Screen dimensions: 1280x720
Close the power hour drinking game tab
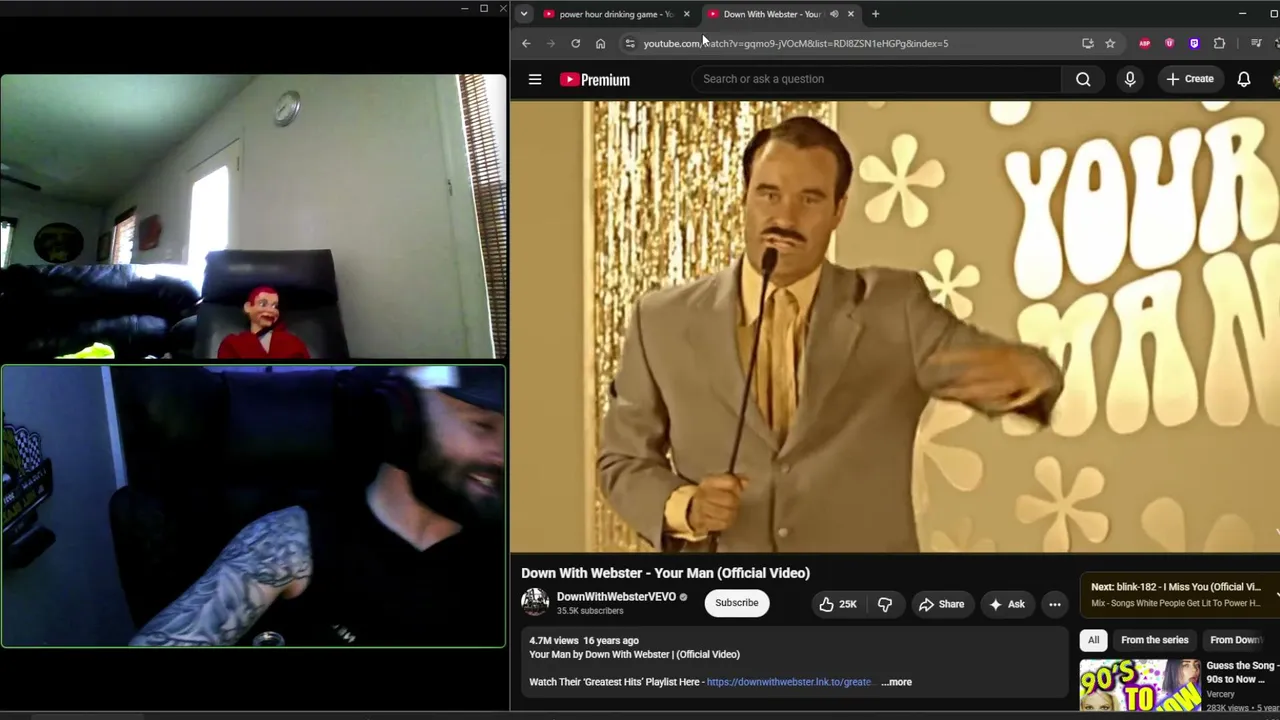[x=686, y=14]
